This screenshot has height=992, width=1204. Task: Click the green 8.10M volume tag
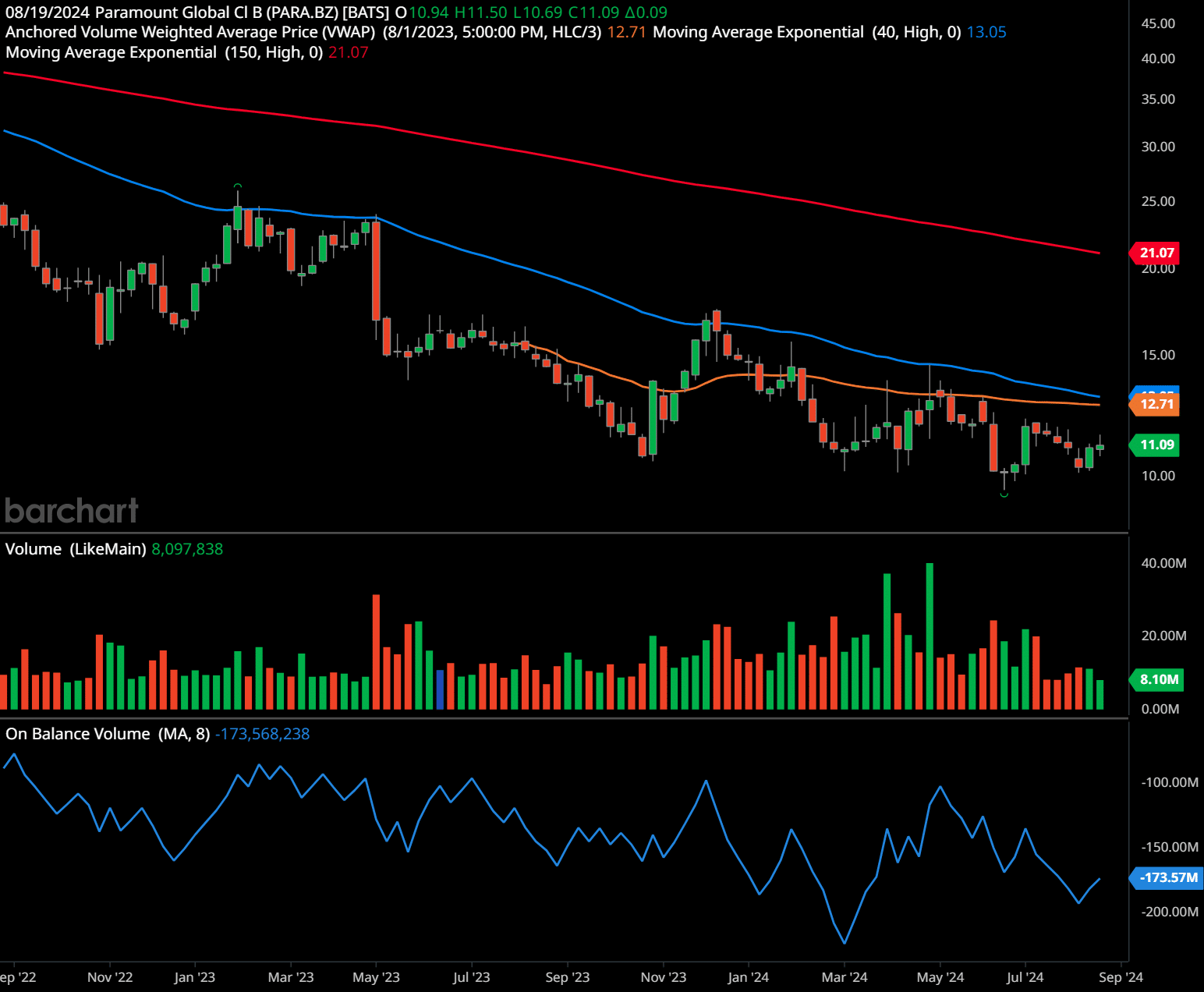(x=1157, y=679)
